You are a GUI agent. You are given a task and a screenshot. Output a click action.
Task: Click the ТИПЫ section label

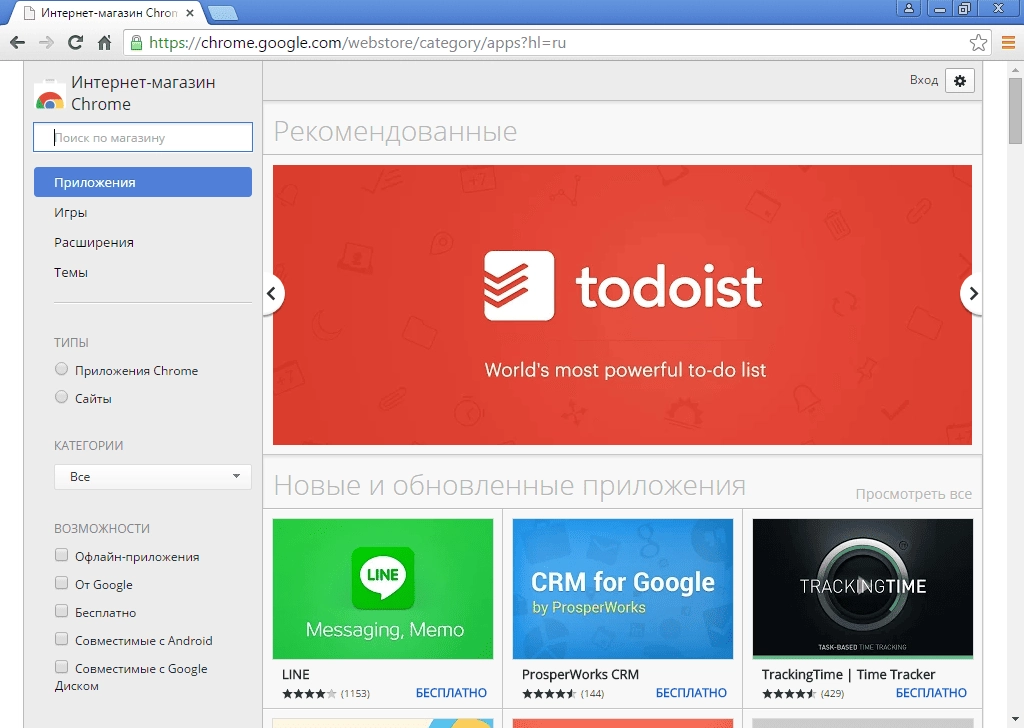[71, 343]
